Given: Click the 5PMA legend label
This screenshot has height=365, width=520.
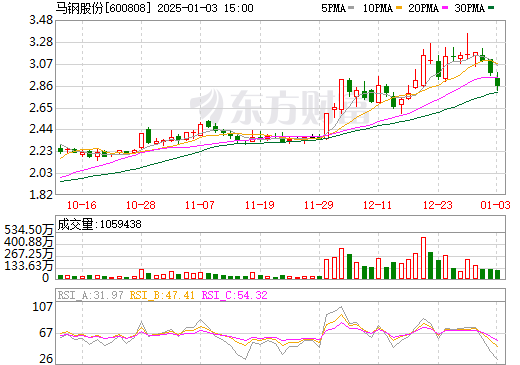Looking at the screenshot, I should click(x=333, y=8).
